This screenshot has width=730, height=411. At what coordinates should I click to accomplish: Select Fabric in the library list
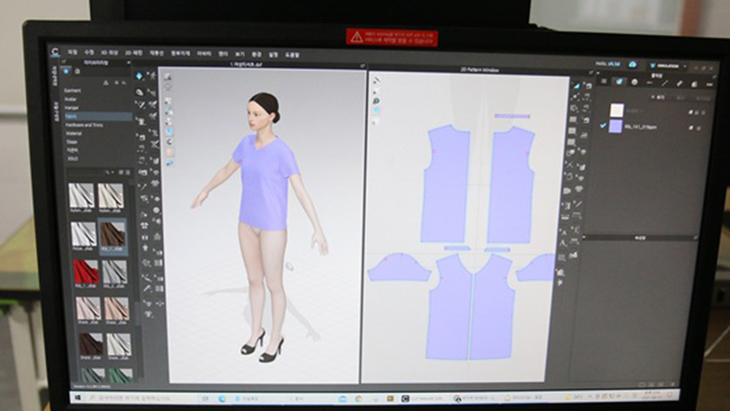pyautogui.click(x=72, y=116)
